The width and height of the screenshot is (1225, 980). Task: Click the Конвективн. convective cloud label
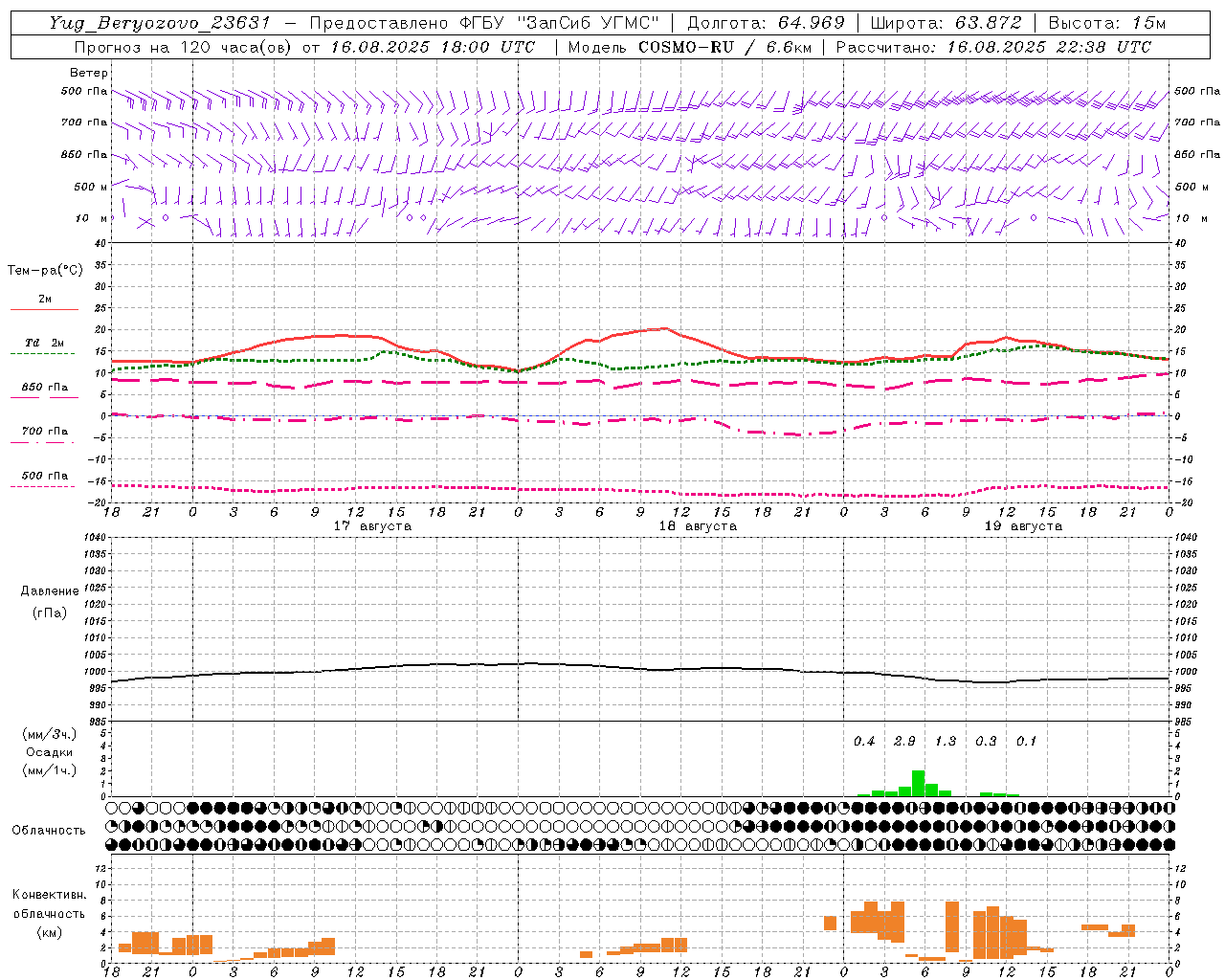(x=49, y=896)
